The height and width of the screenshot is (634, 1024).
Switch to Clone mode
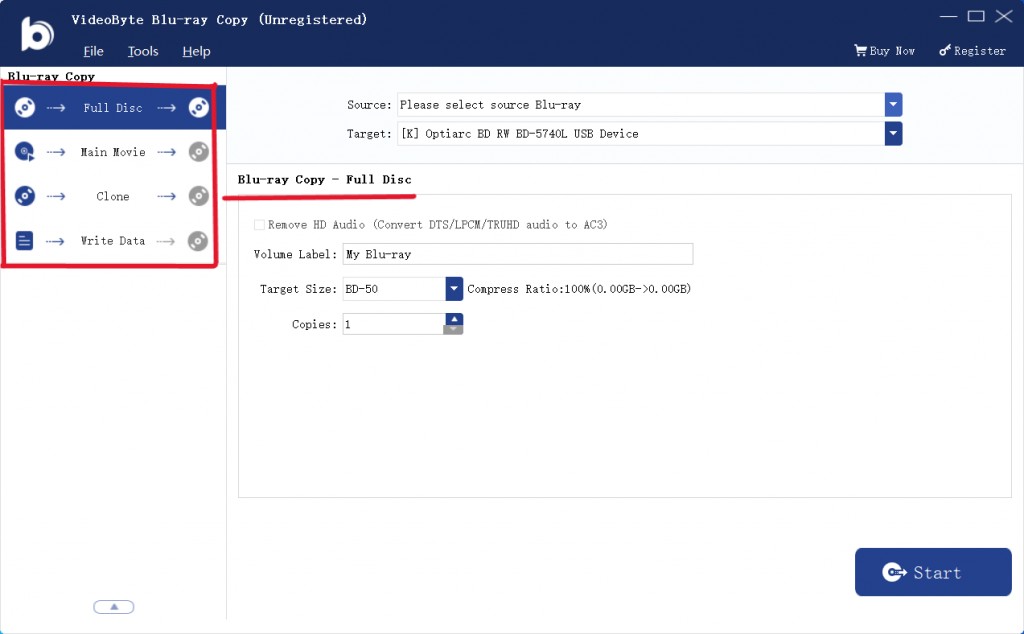113,196
